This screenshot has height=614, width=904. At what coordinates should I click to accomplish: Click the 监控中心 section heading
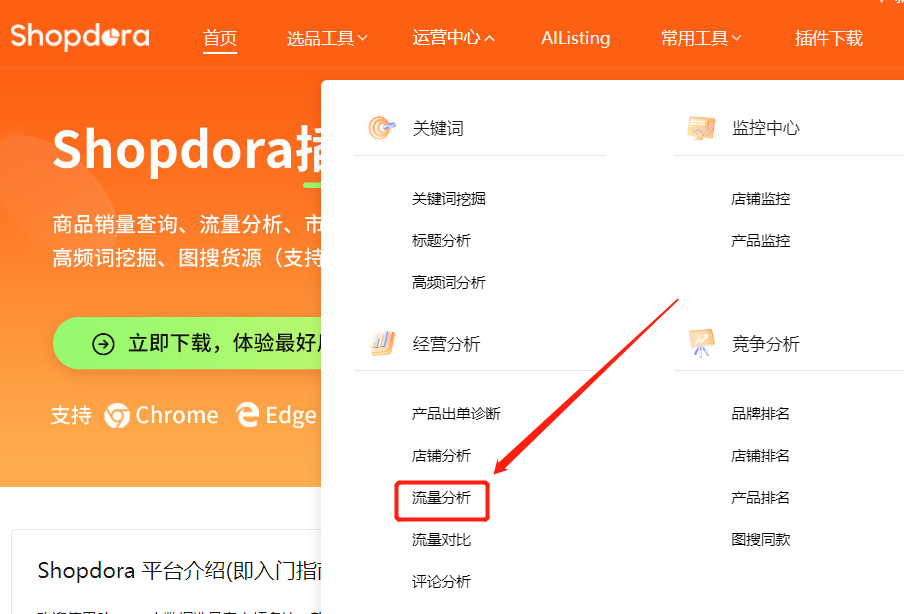(x=766, y=128)
